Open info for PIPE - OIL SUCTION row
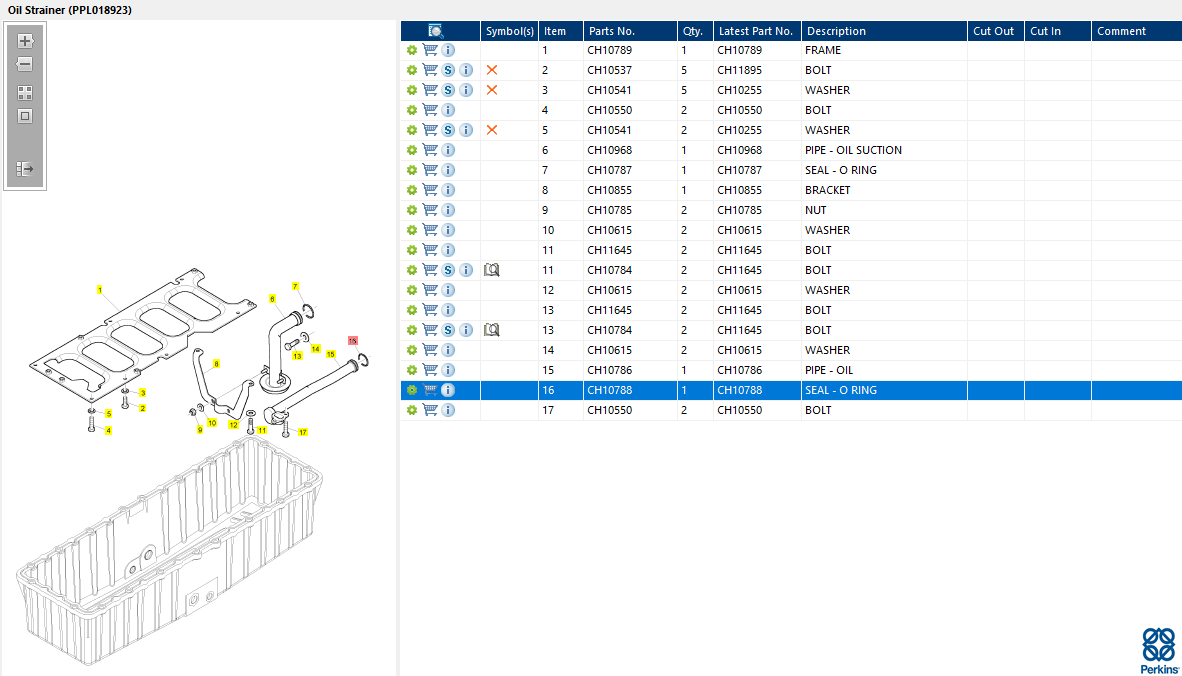This screenshot has height=676, width=1182. [448, 150]
